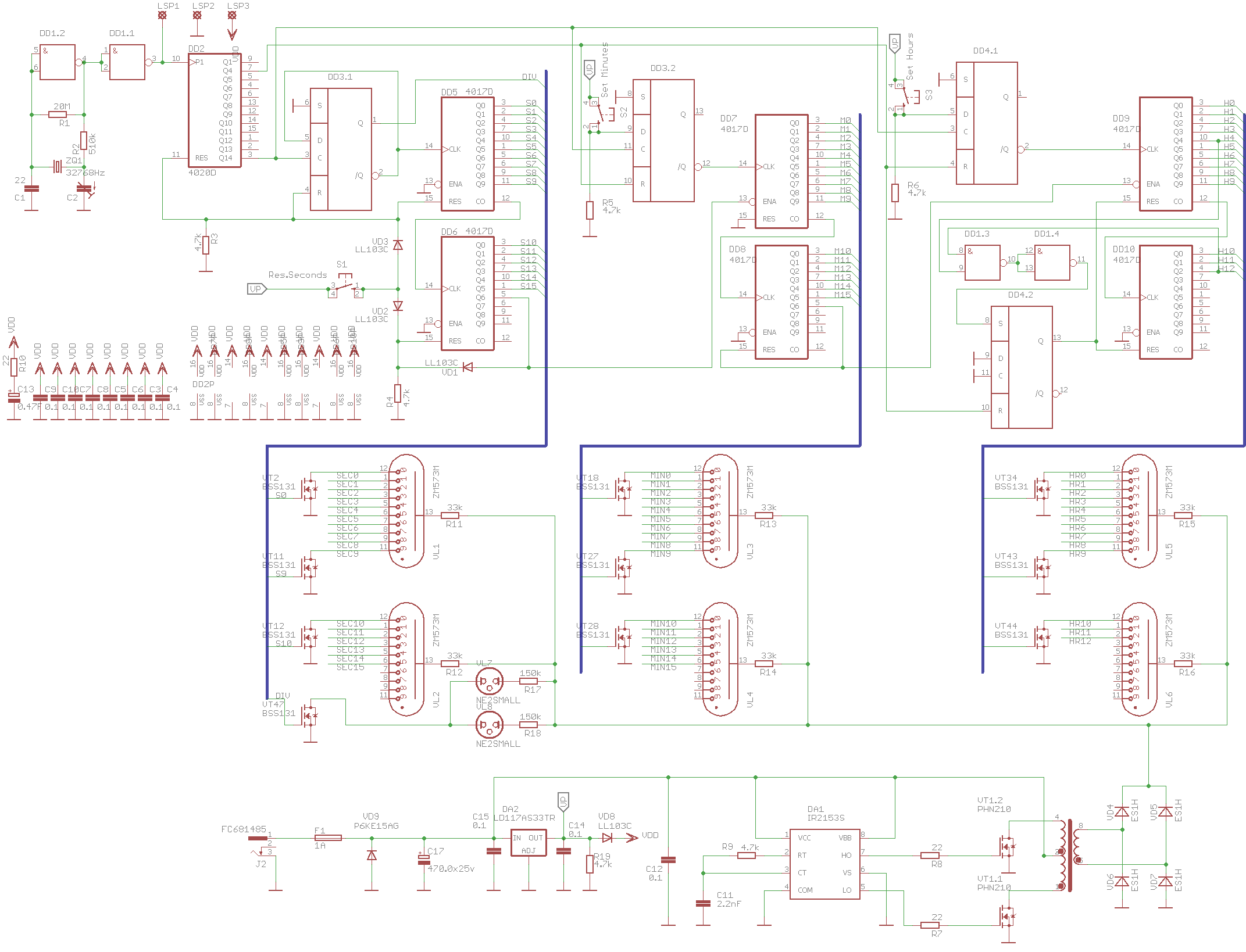This screenshot has width=1246, height=952.
Task: Click the VT34 BSS131 transistor
Action: (1042, 489)
